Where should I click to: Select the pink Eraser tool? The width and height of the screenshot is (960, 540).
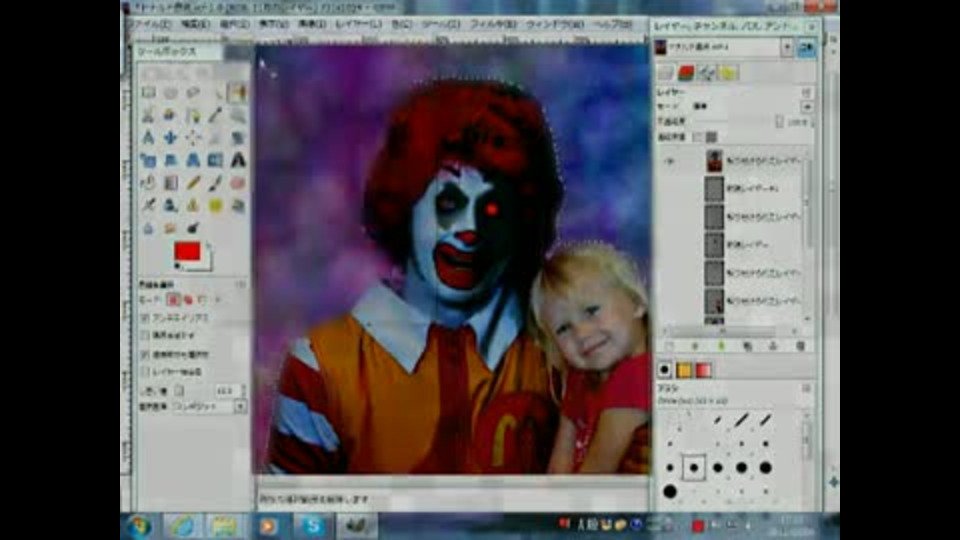pyautogui.click(x=238, y=182)
